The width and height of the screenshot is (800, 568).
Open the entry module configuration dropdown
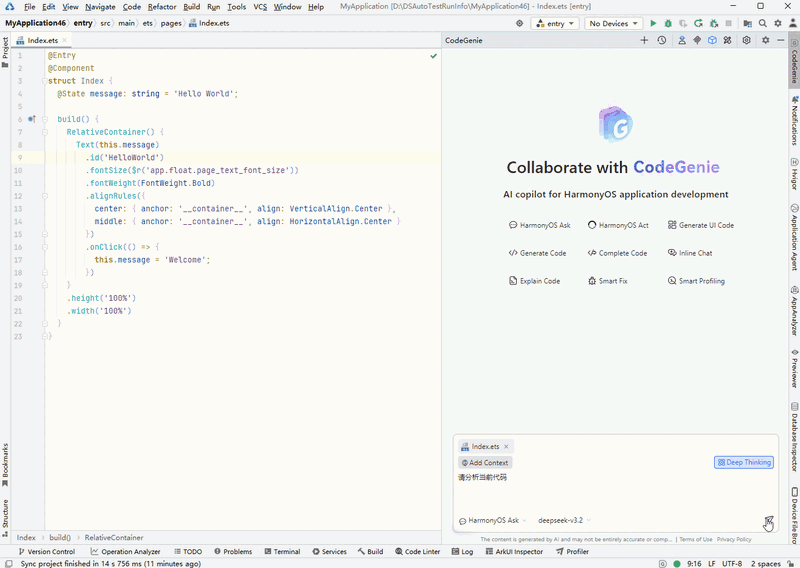[553, 23]
